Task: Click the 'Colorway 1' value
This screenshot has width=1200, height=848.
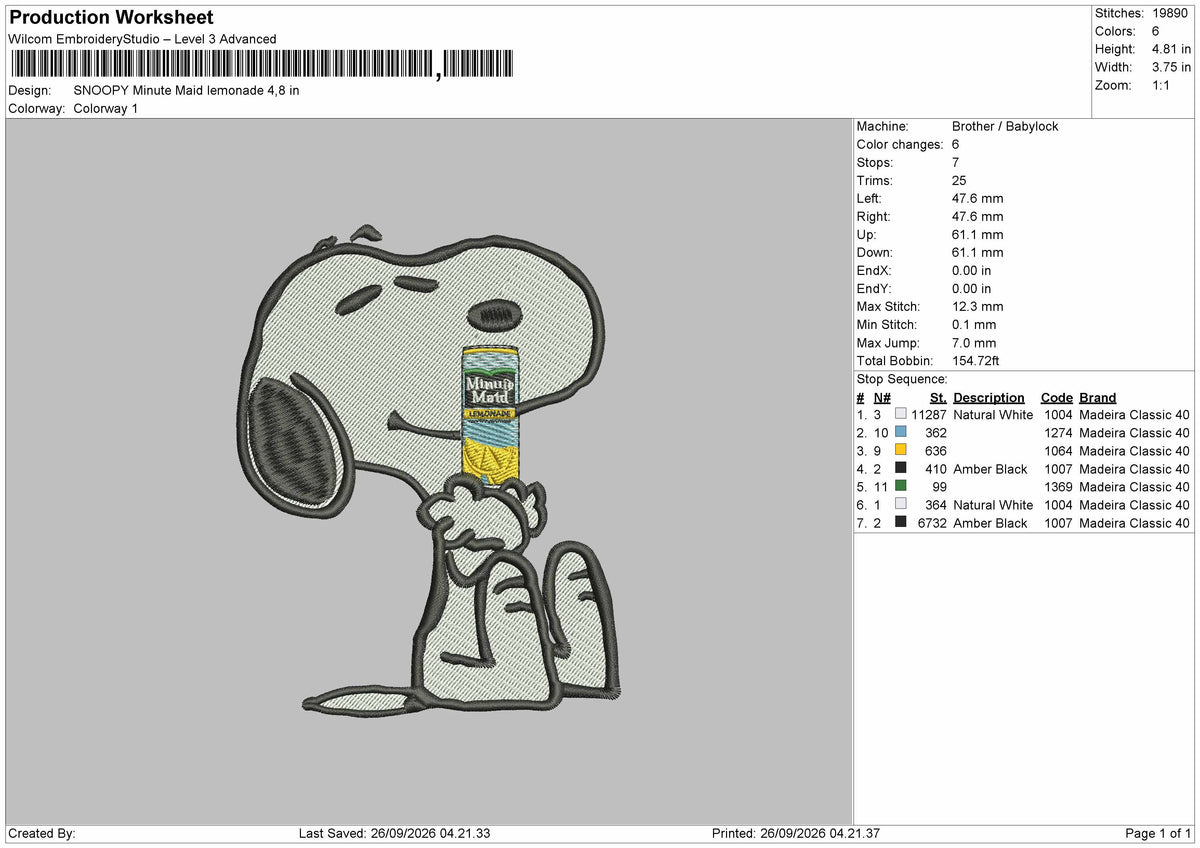Action: click(106, 108)
